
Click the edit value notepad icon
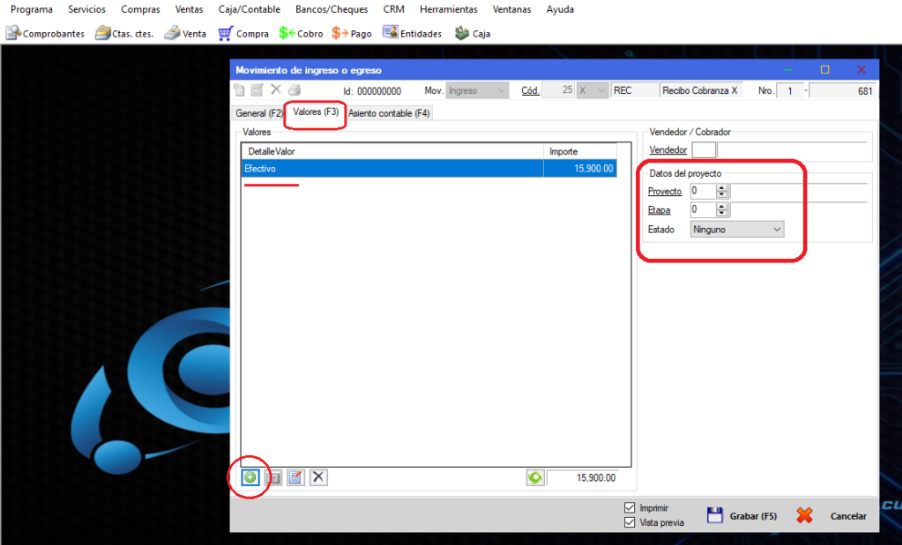click(x=296, y=477)
